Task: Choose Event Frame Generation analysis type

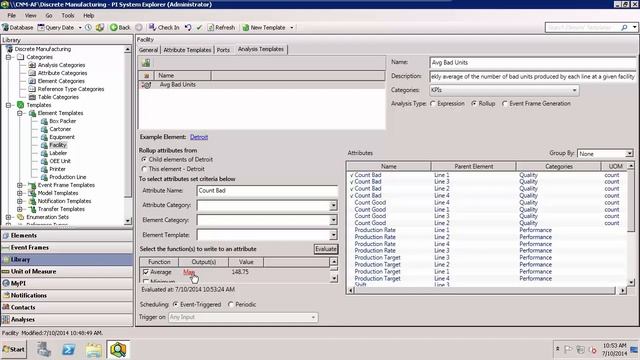Action: pyautogui.click(x=505, y=104)
